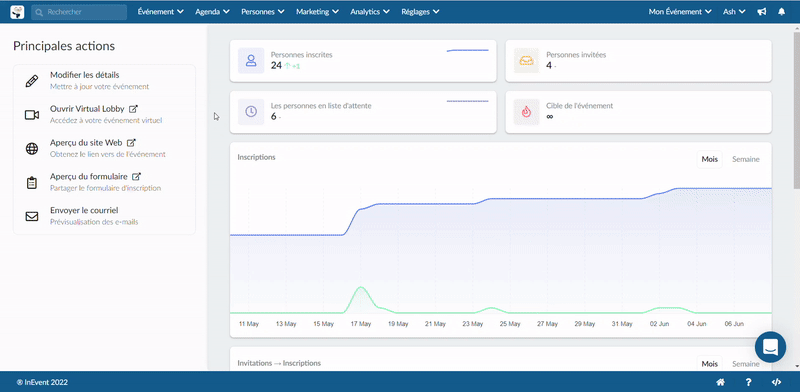Open the Ouvrir Virtual Lobby link
The height and width of the screenshot is (392, 800).
click(x=87, y=109)
